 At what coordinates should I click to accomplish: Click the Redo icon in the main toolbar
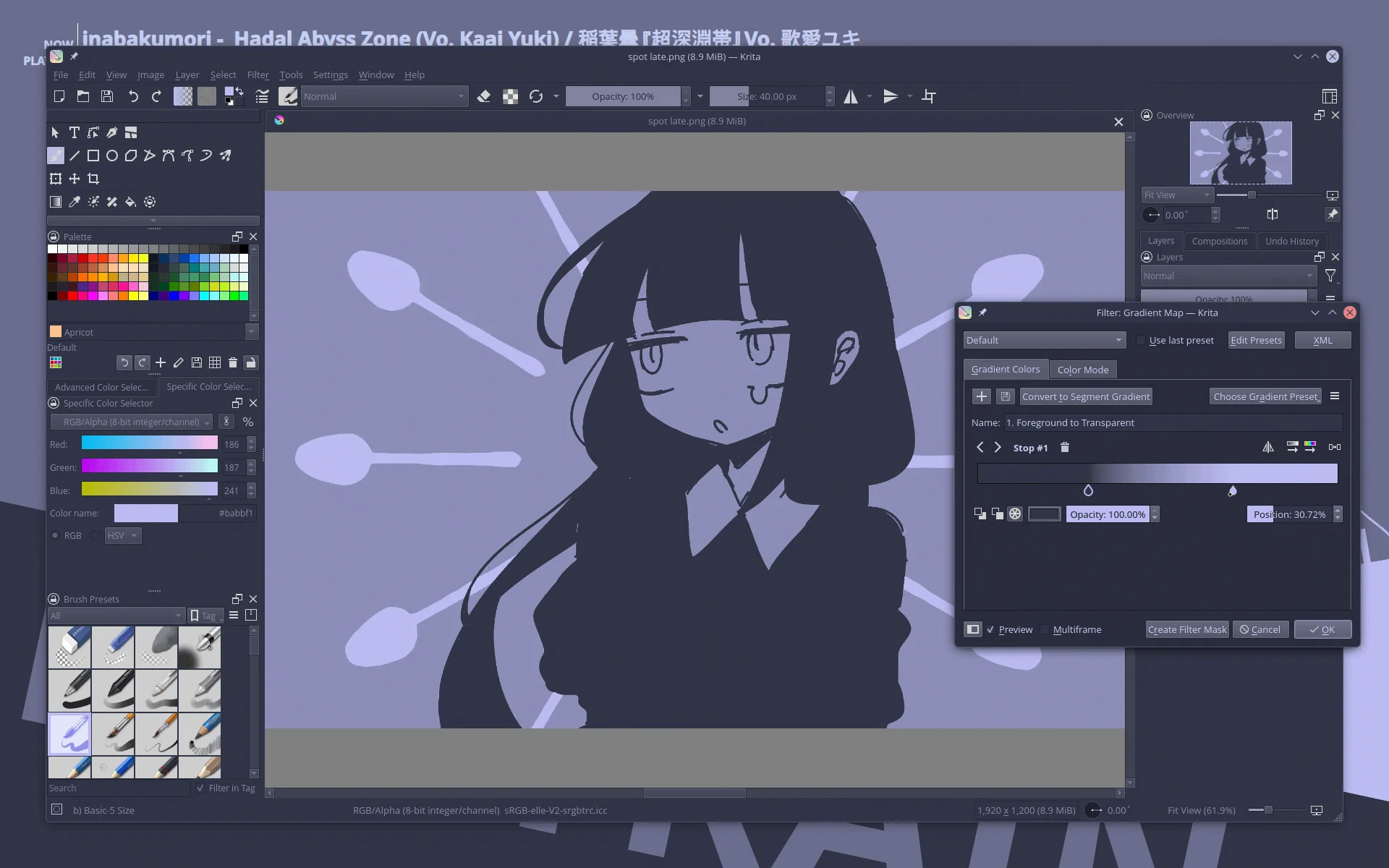pyautogui.click(x=156, y=96)
